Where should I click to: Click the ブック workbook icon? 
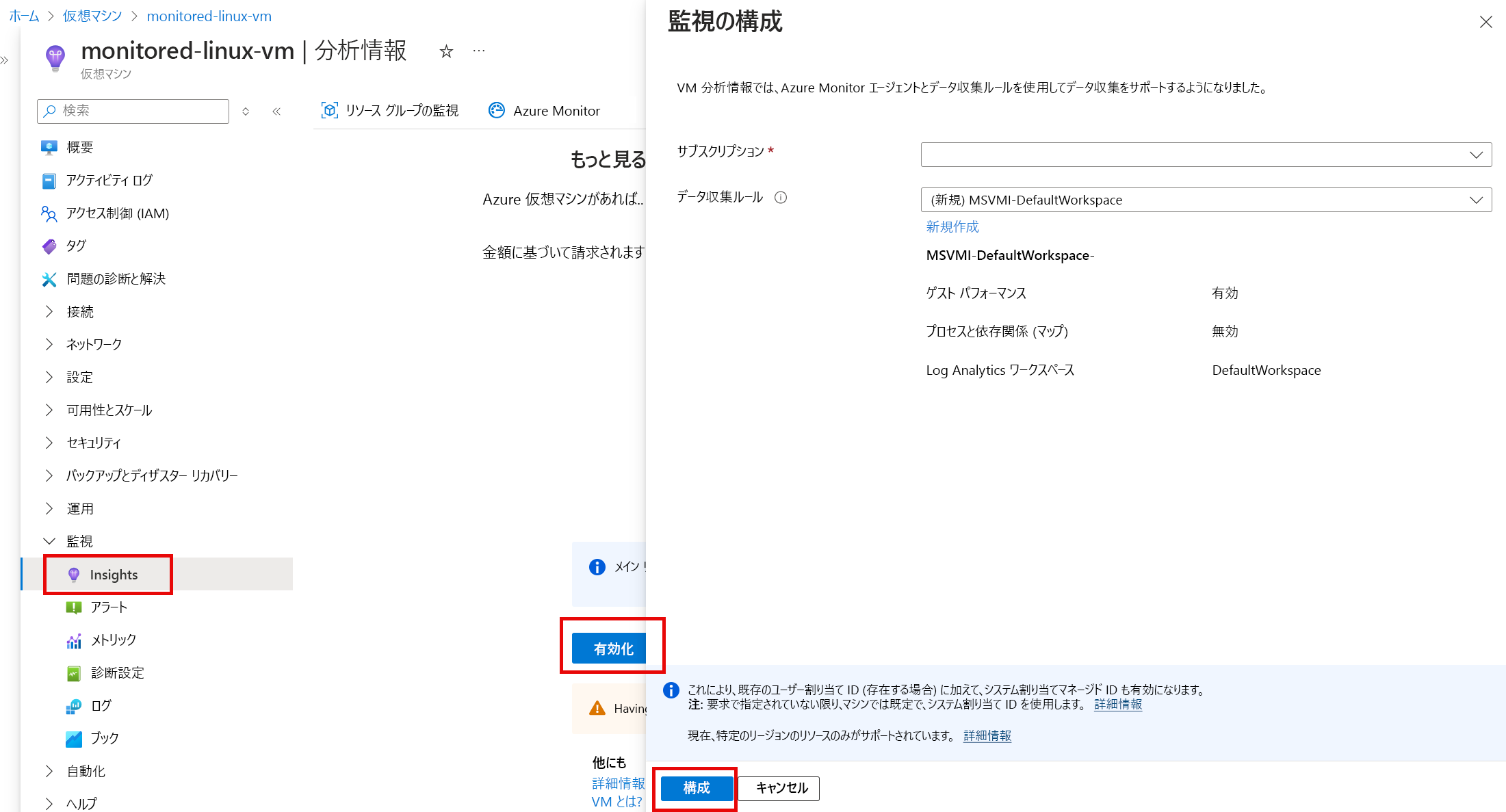(74, 739)
